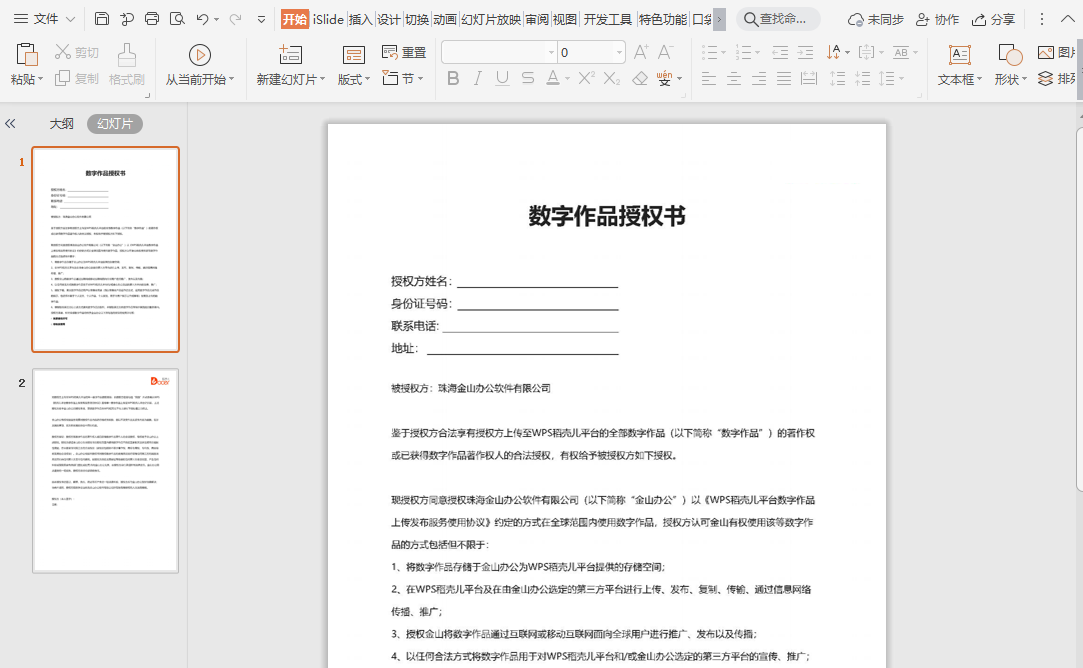The height and width of the screenshot is (668, 1083).
Task: Open bullet list dropdown arrow
Action: (723, 53)
